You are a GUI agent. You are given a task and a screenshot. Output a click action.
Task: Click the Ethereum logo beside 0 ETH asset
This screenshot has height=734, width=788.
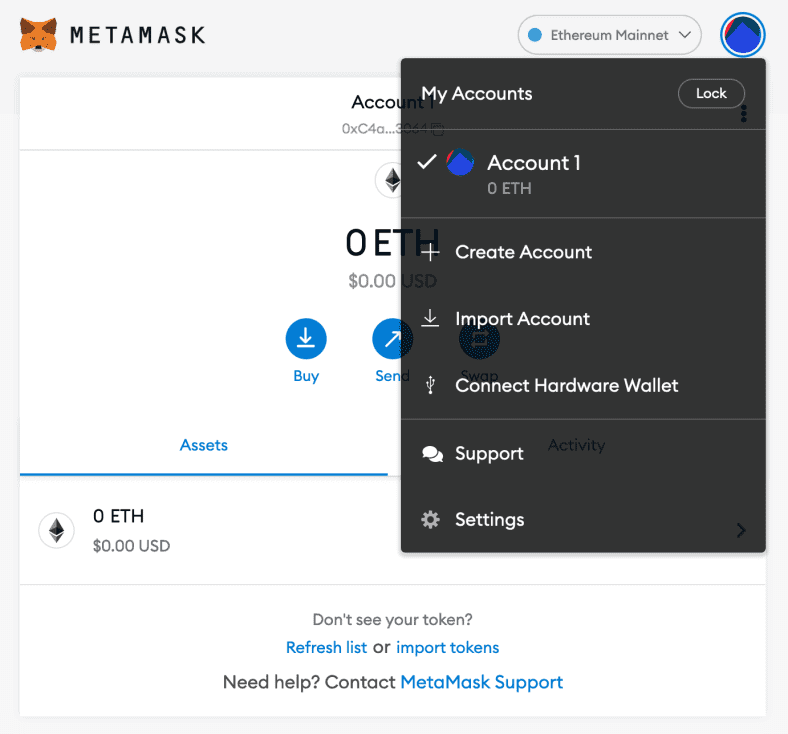56,530
